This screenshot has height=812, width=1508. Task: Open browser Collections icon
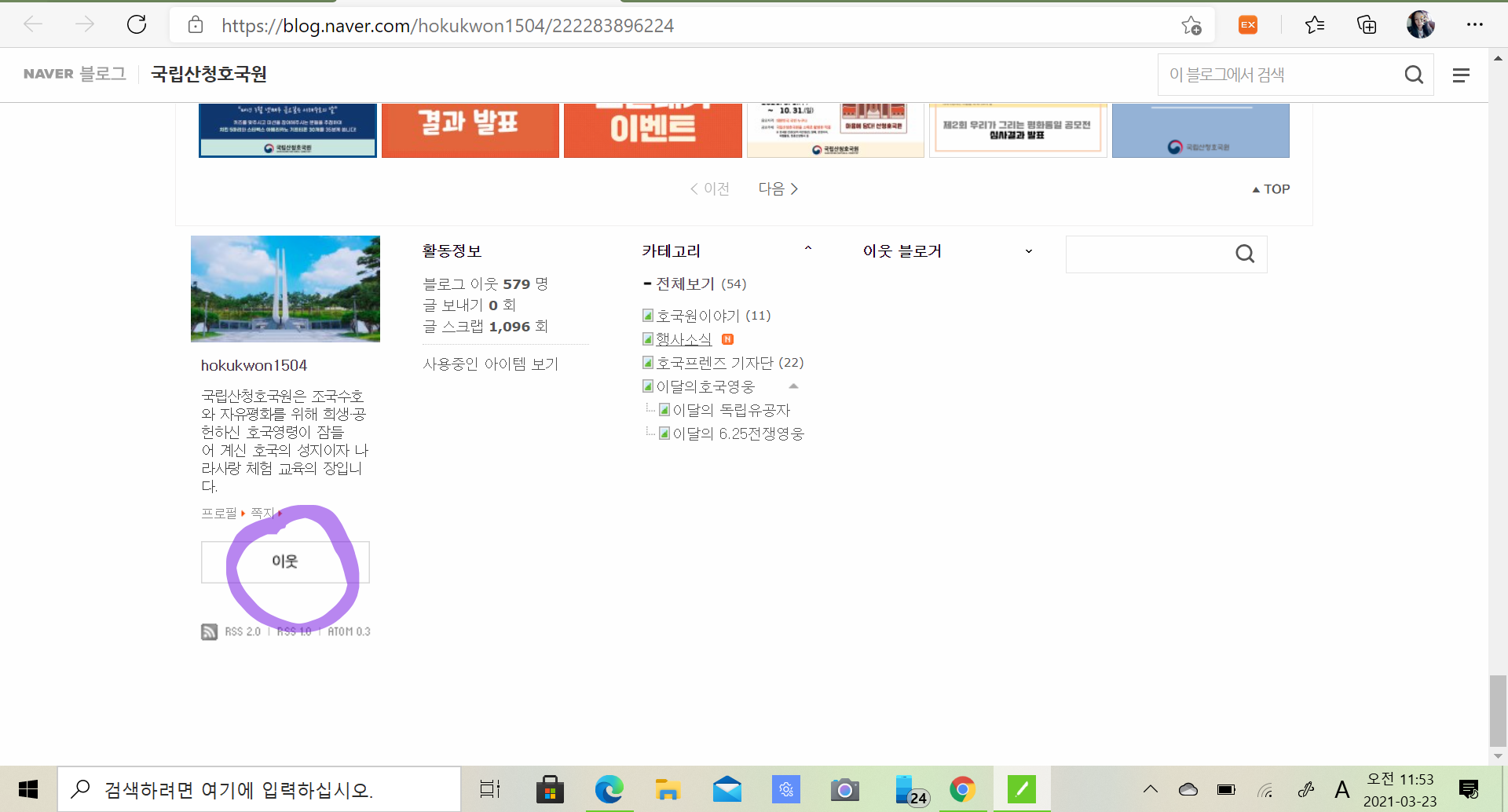coord(1367,25)
